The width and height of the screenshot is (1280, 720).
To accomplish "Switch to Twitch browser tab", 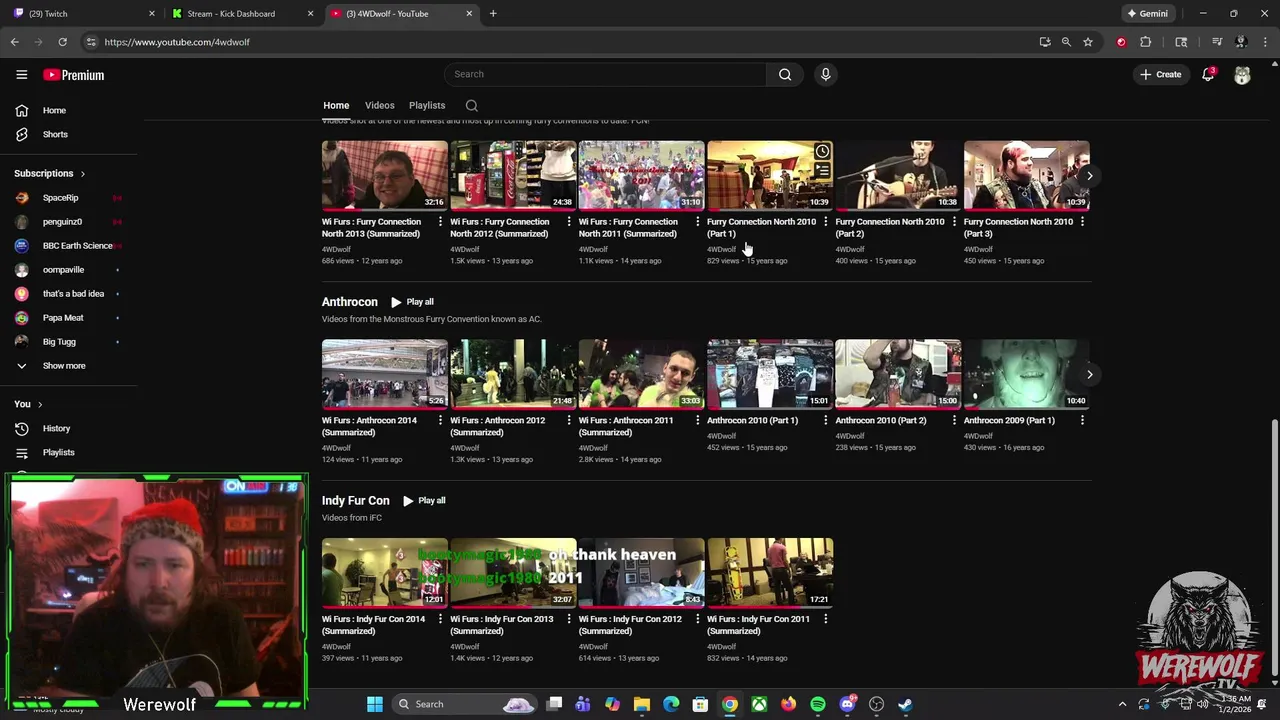I will point(83,14).
